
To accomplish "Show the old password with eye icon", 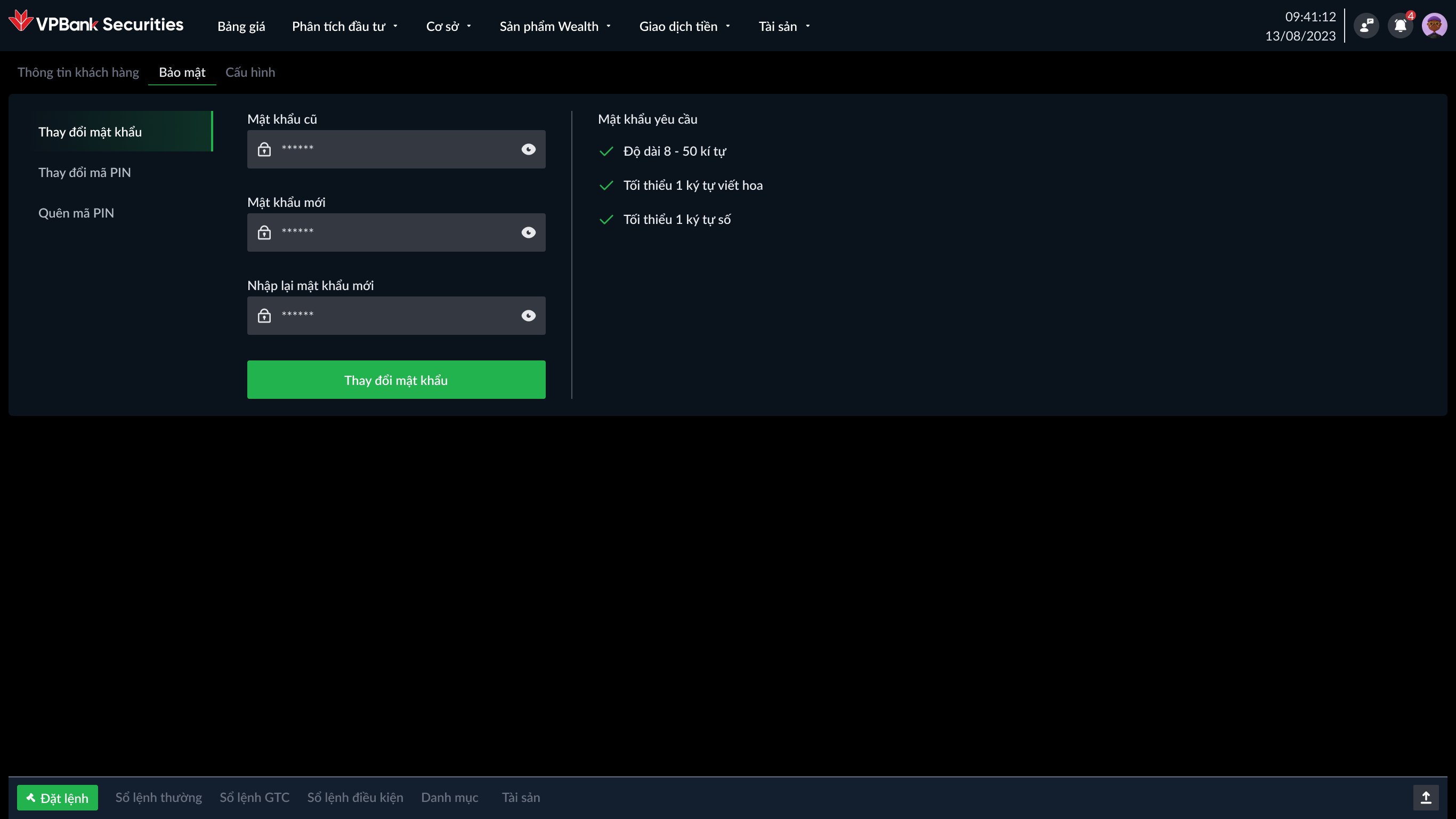I will point(529,149).
